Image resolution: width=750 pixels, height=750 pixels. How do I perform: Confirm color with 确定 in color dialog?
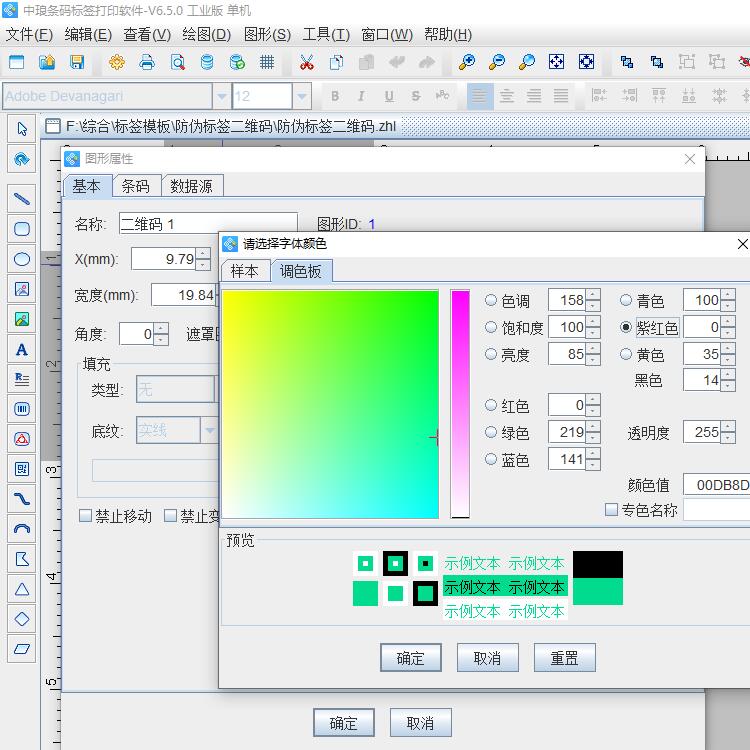point(410,658)
